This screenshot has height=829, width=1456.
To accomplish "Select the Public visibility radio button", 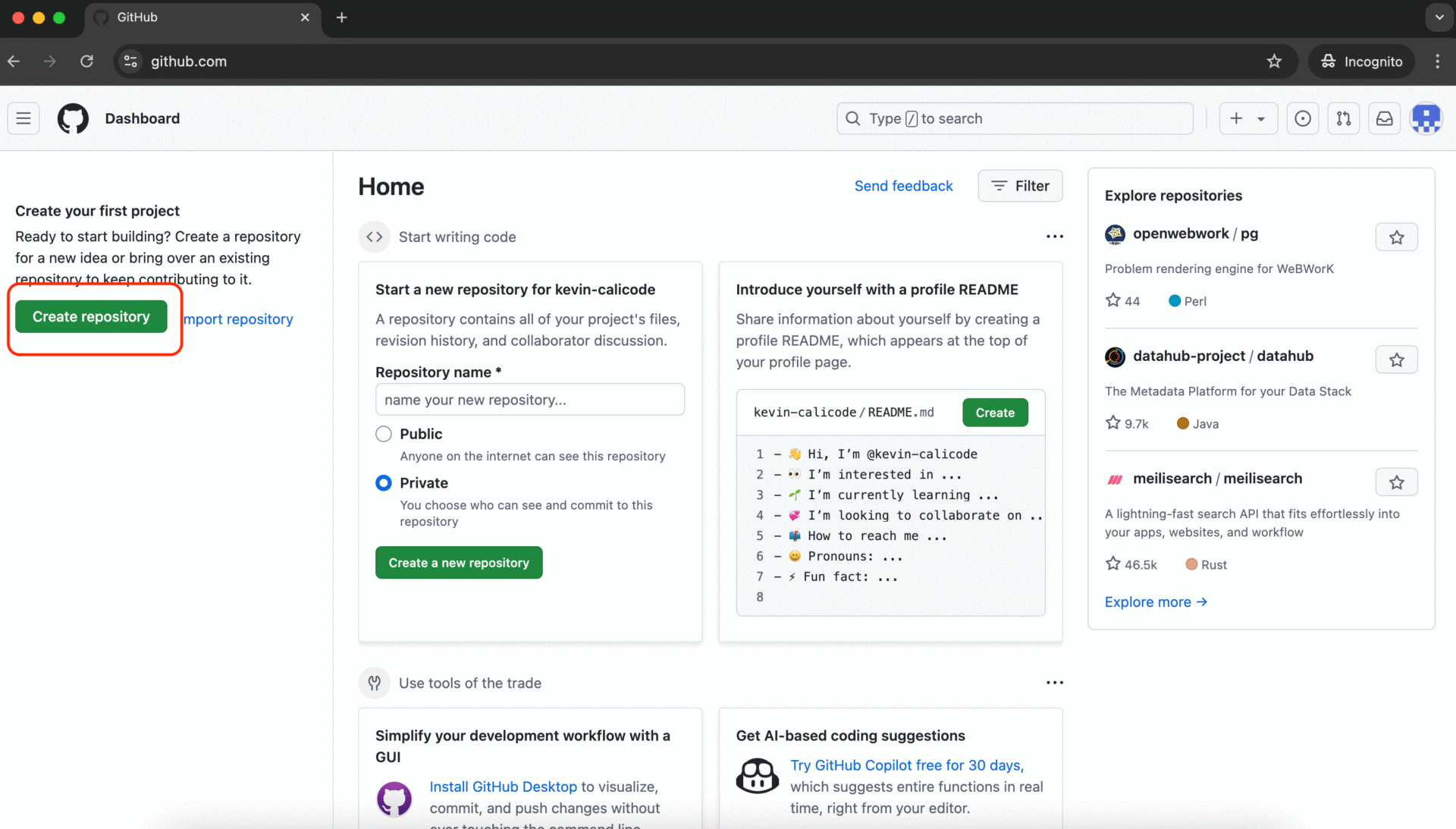I will point(384,434).
